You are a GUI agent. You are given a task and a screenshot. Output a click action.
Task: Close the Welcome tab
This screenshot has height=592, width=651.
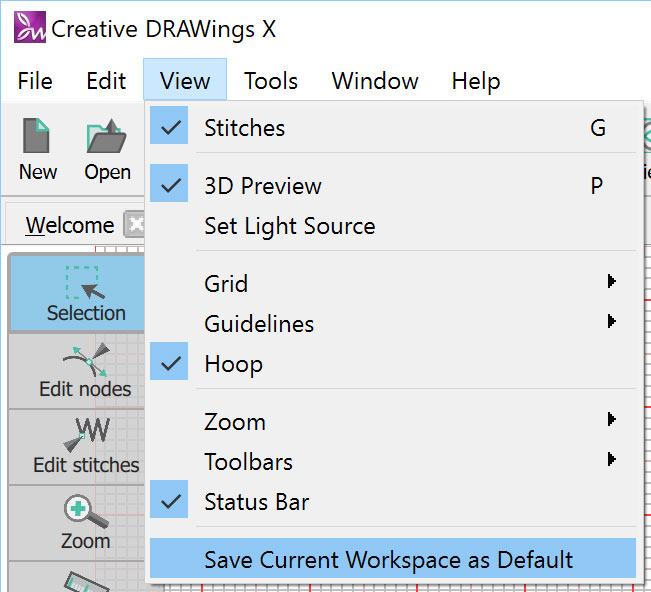pos(134,225)
